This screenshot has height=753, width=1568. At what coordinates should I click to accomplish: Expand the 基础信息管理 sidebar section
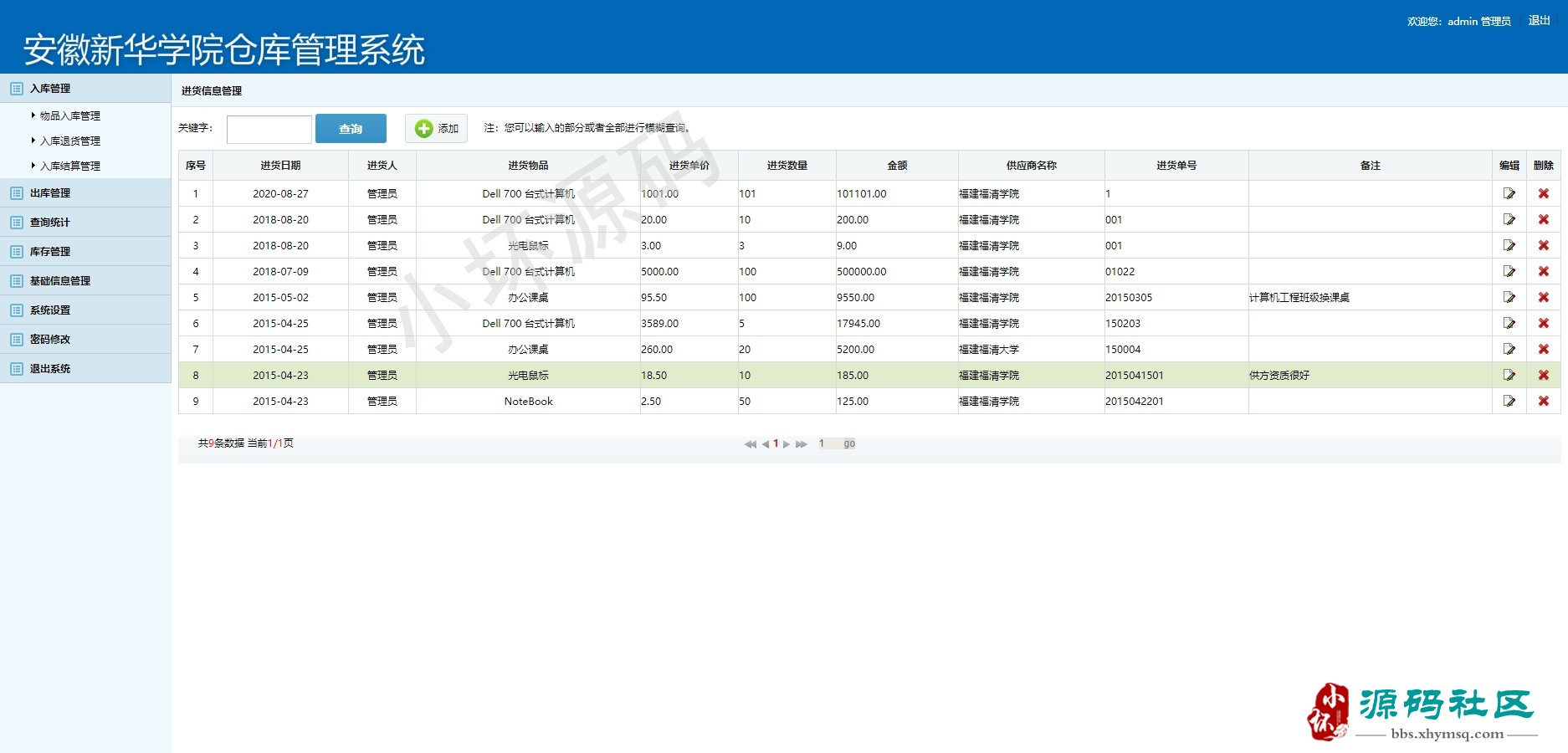click(x=60, y=281)
